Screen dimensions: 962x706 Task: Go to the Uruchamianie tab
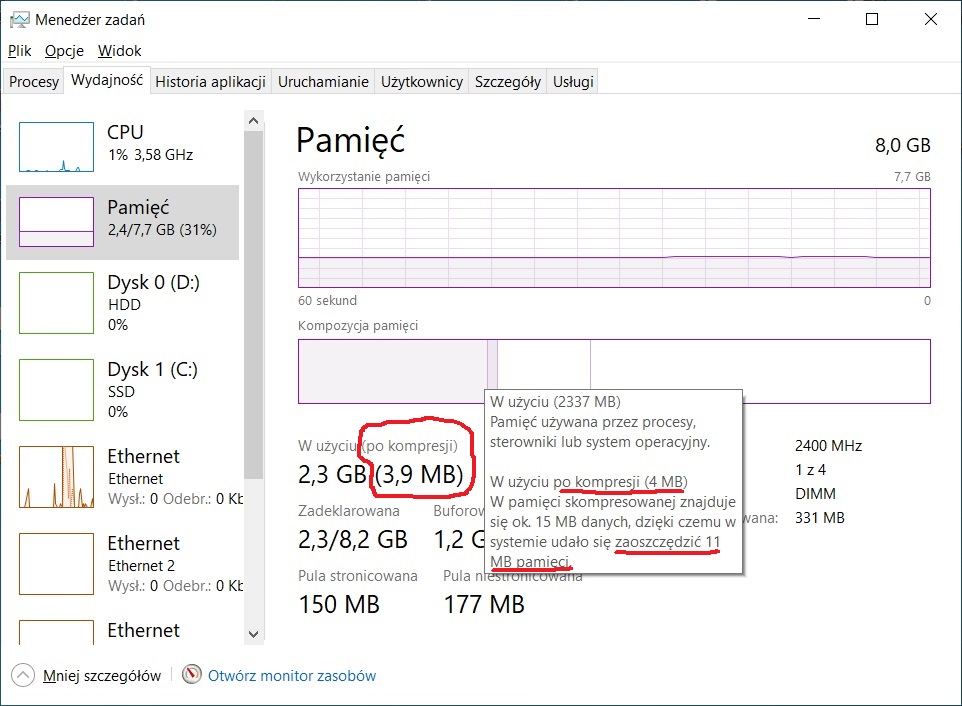[x=323, y=82]
